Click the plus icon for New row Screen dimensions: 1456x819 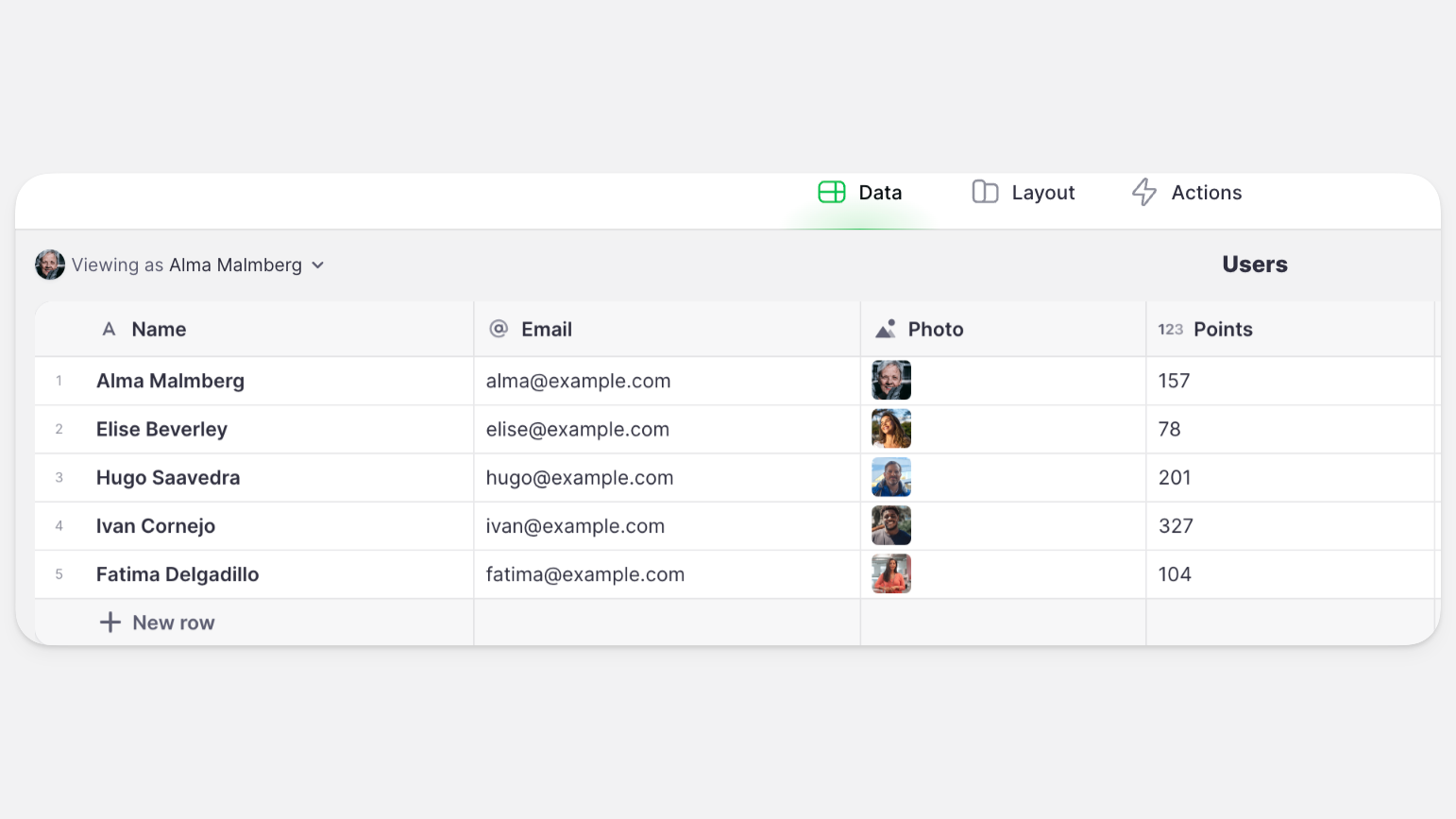click(x=110, y=623)
